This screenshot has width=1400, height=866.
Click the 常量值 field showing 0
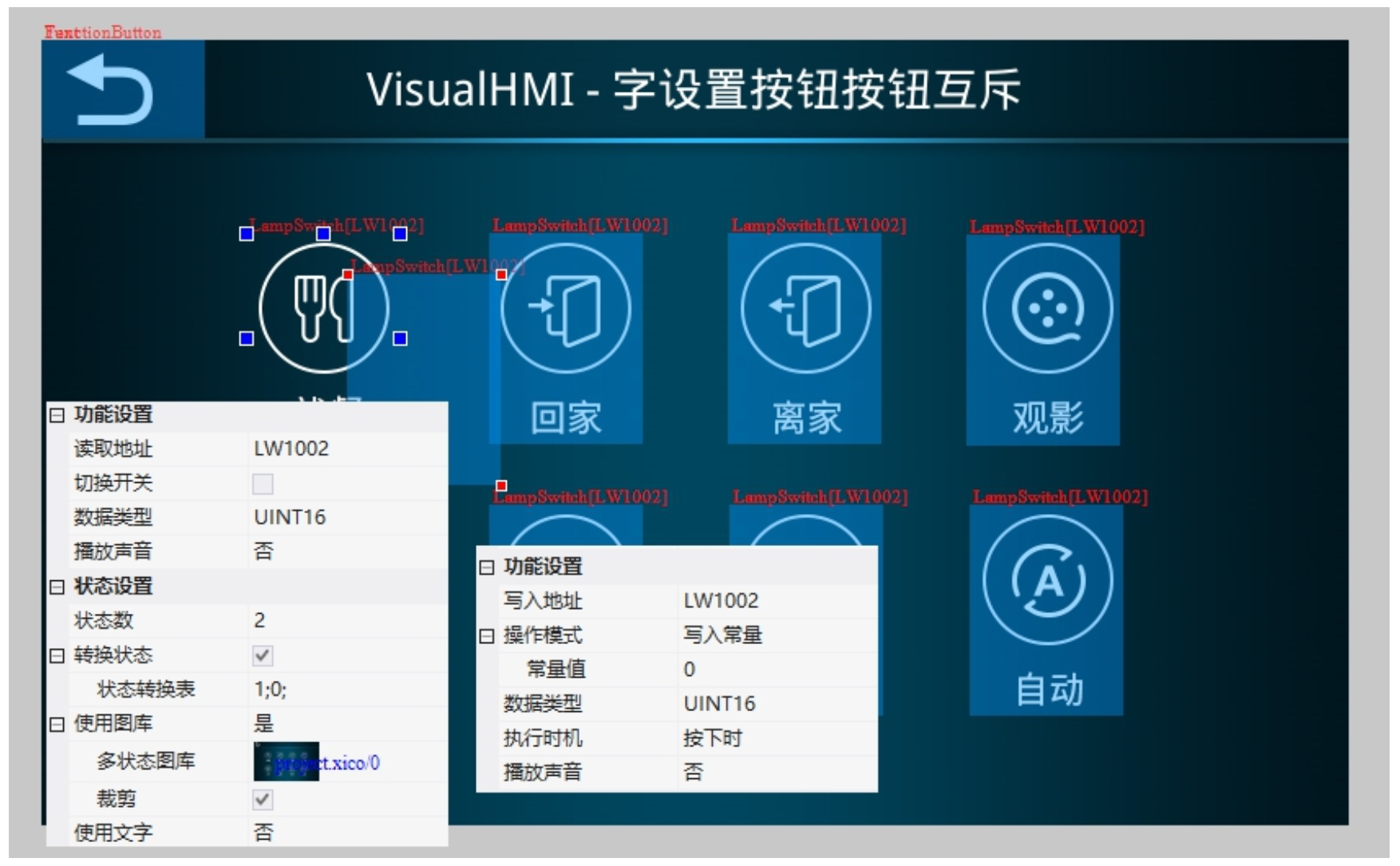(x=774, y=669)
